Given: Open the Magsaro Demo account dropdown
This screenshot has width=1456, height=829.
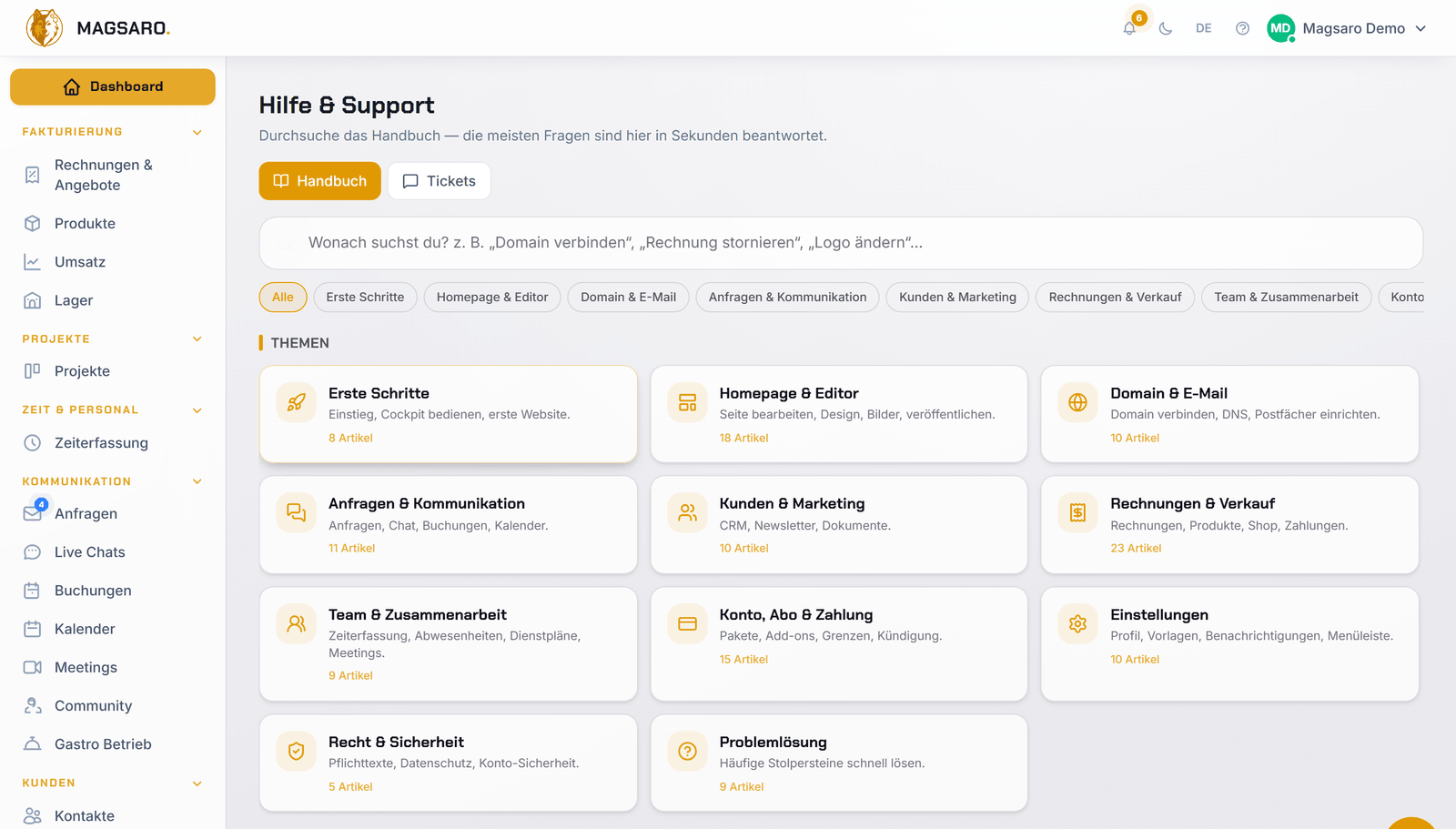Looking at the screenshot, I should [1364, 28].
